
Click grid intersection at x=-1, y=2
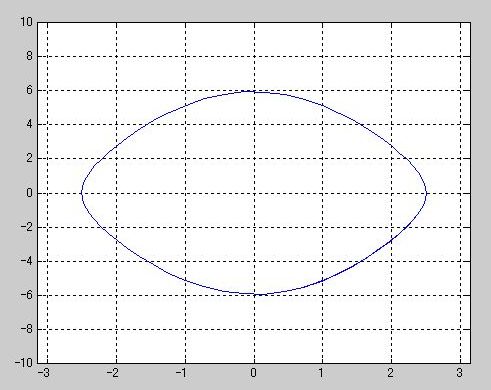tap(185, 159)
